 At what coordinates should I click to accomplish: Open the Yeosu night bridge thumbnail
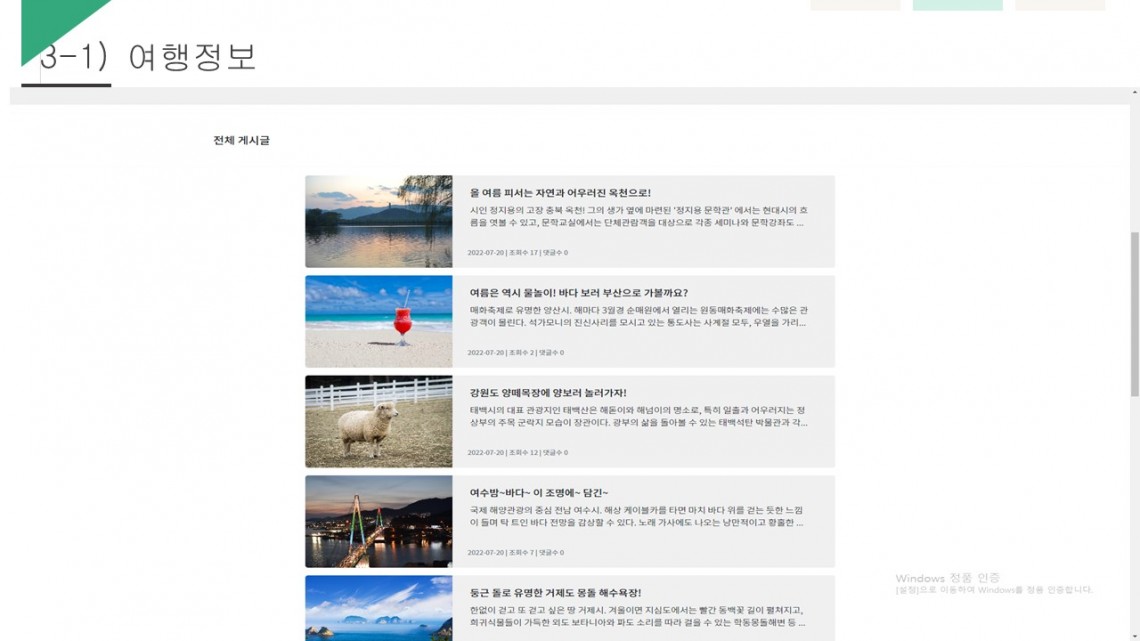click(379, 521)
